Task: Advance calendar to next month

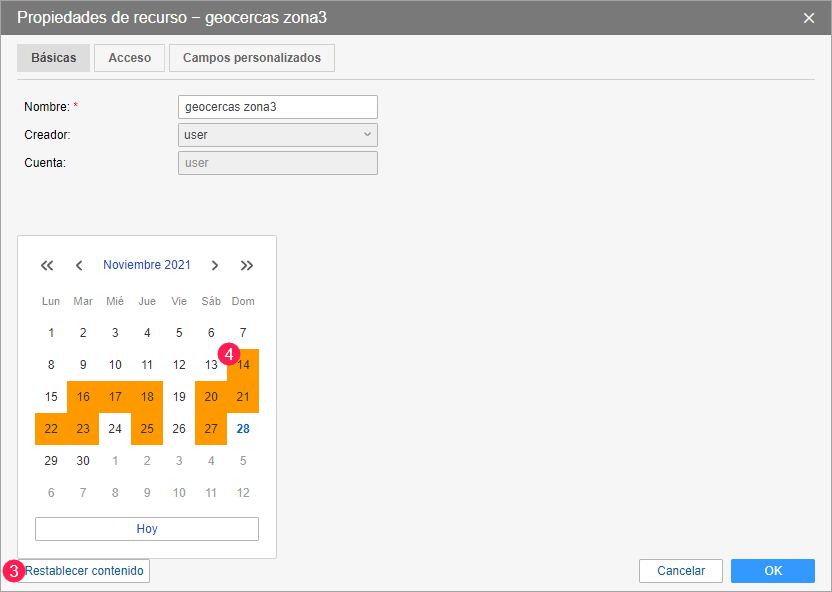Action: (x=215, y=265)
